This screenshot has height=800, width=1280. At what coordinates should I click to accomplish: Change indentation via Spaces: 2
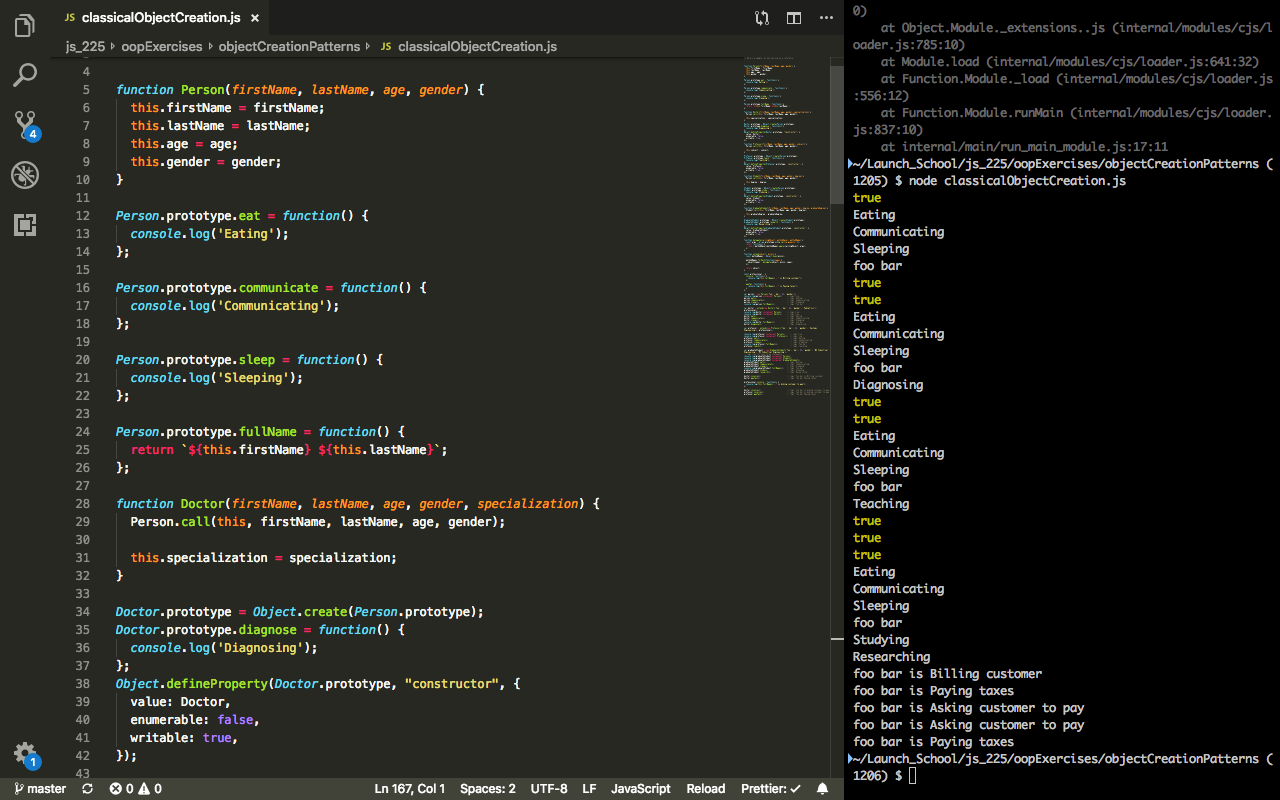point(488,788)
